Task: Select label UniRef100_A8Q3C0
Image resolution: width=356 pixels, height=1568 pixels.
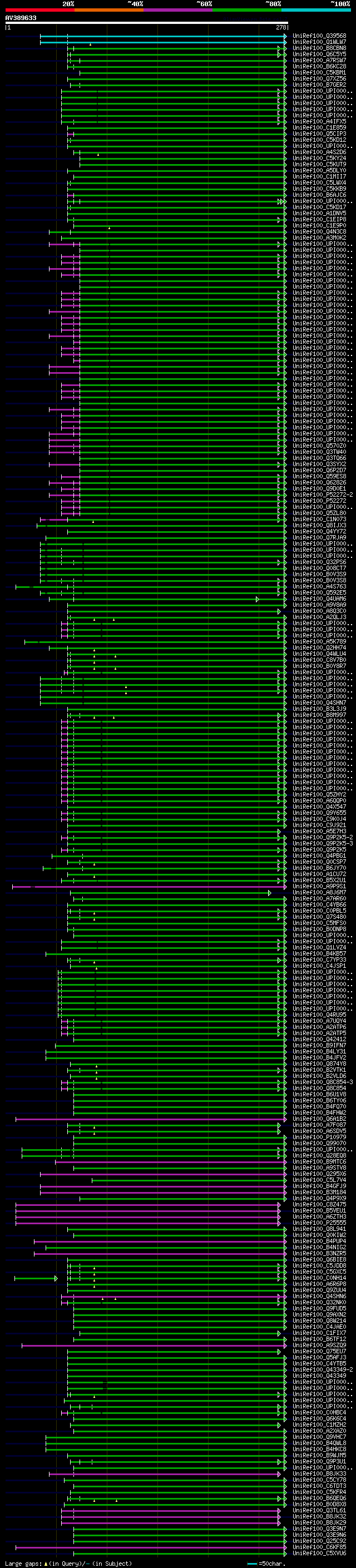Action: (x=319, y=611)
